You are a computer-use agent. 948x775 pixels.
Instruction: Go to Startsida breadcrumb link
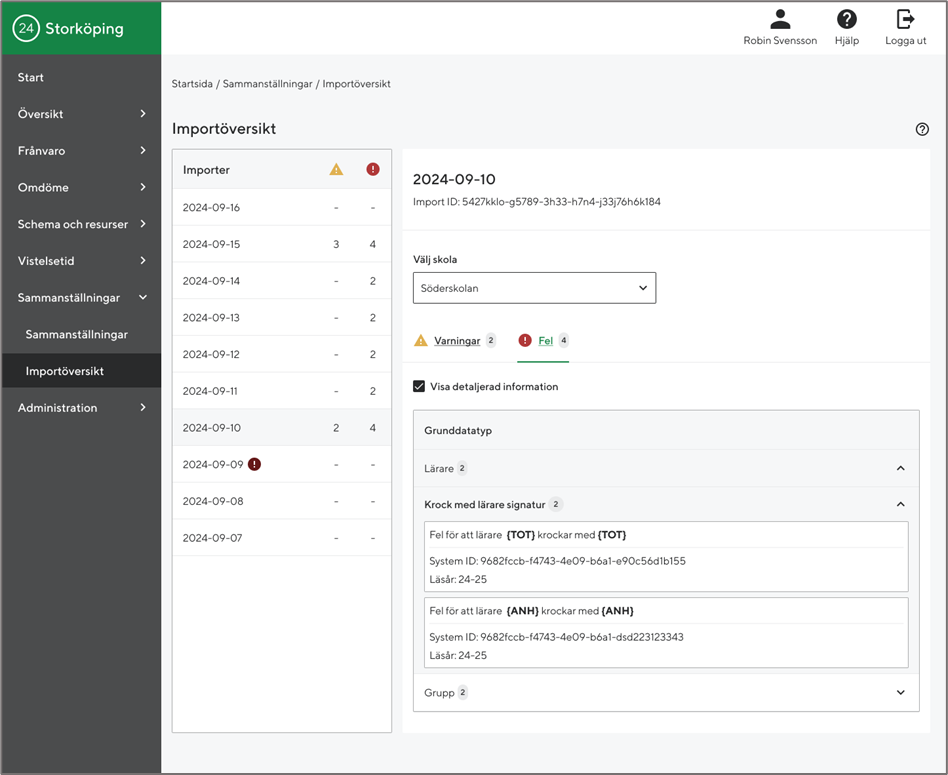192,84
